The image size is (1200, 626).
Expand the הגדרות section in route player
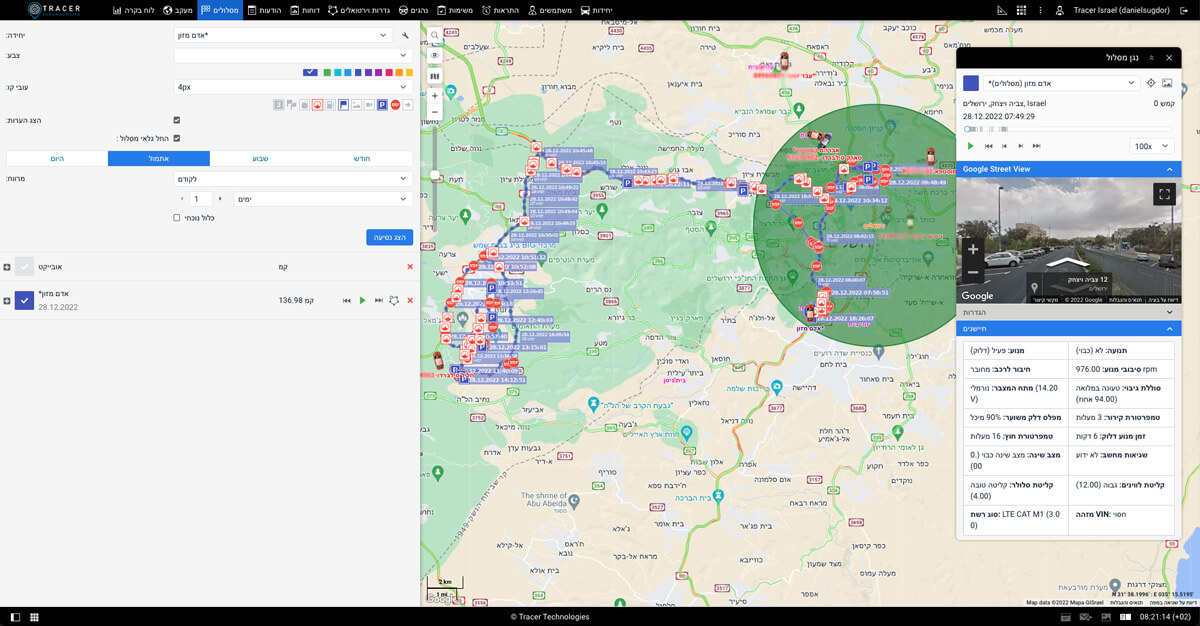click(x=1069, y=312)
